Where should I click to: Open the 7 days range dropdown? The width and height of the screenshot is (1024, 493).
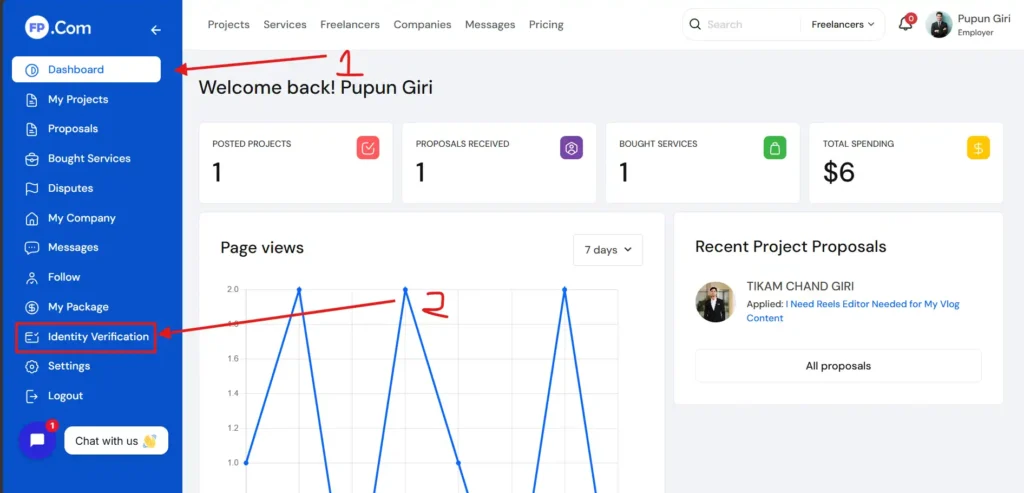[x=607, y=250]
